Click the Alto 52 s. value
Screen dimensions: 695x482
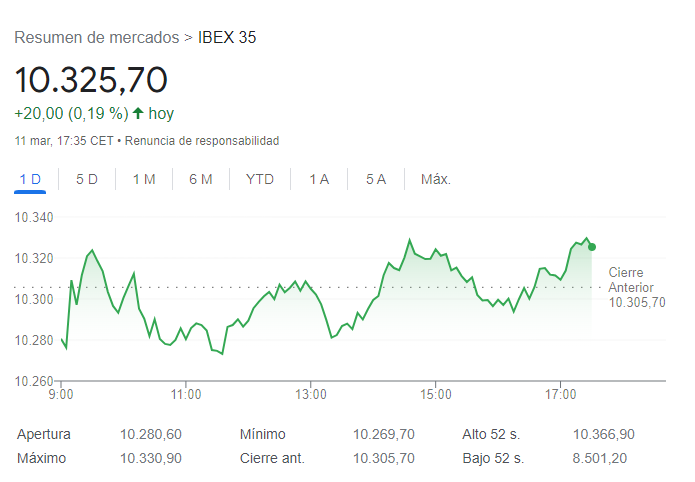pyautogui.click(x=603, y=434)
